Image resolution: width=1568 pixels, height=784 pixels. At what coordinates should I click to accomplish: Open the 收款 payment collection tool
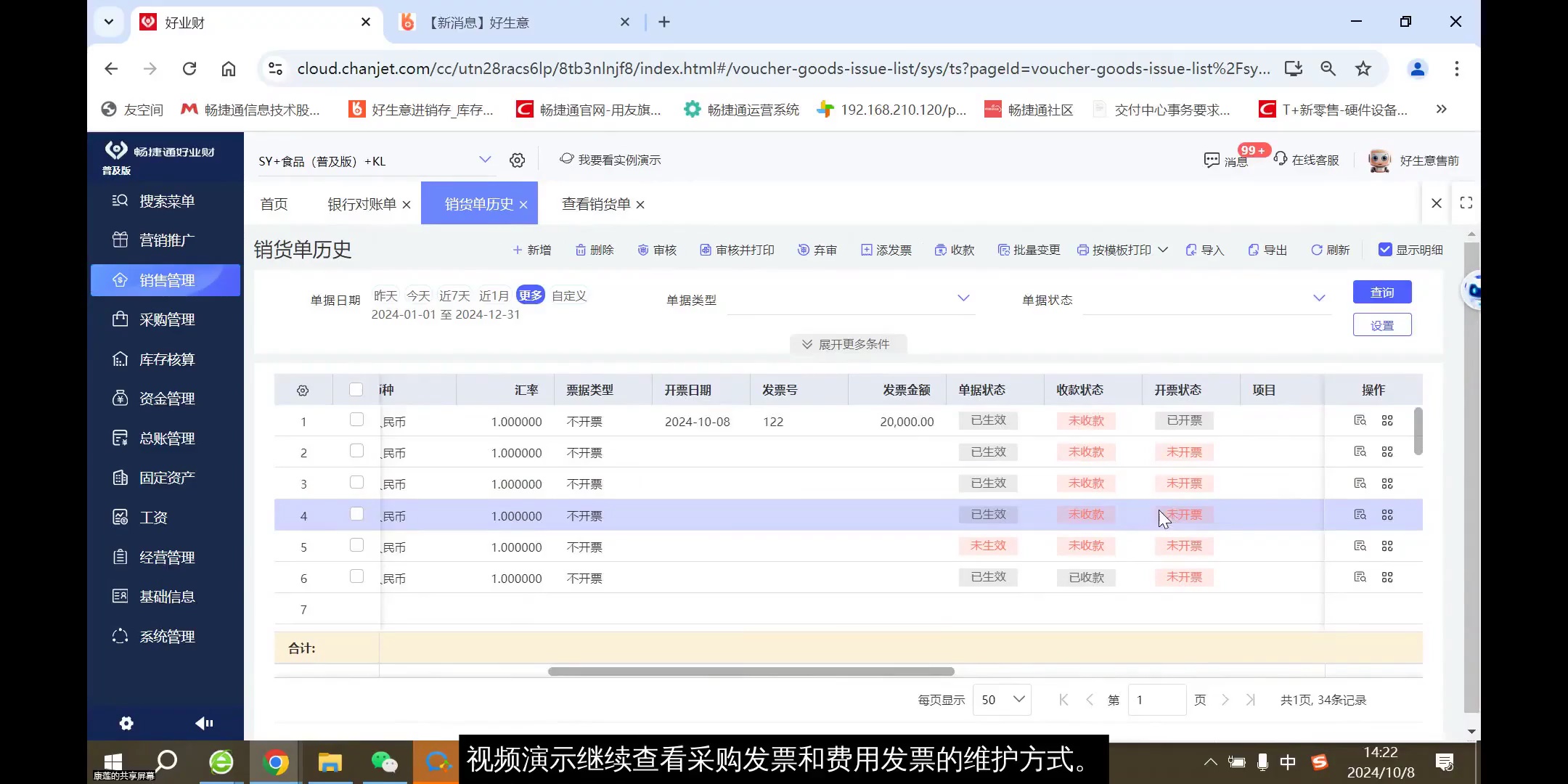click(955, 249)
